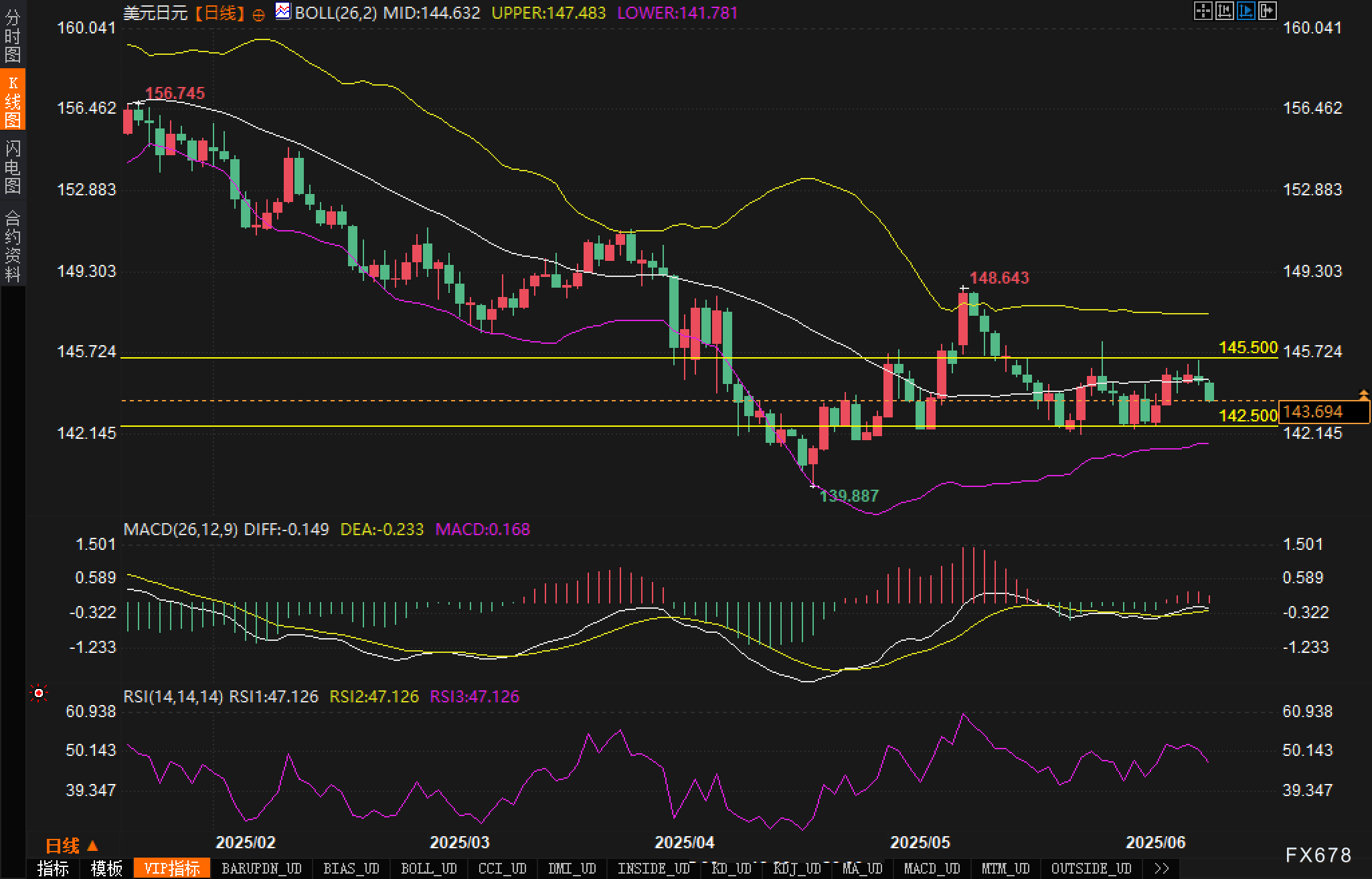The image size is (1372, 879).
Task: Click the orange circle icon beside 日线 label
Action: point(259,15)
